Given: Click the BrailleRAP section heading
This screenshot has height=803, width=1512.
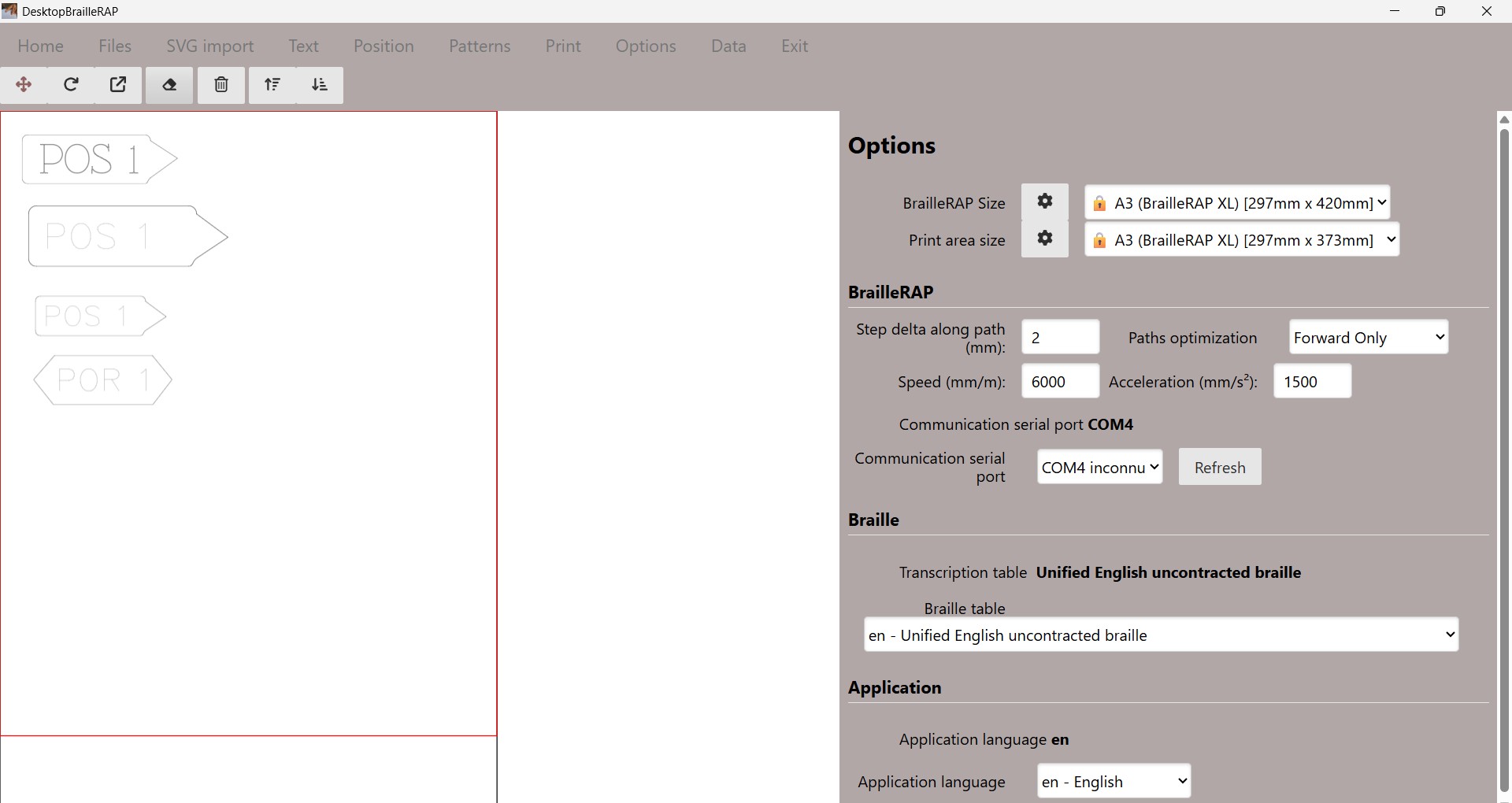Looking at the screenshot, I should [x=891, y=292].
